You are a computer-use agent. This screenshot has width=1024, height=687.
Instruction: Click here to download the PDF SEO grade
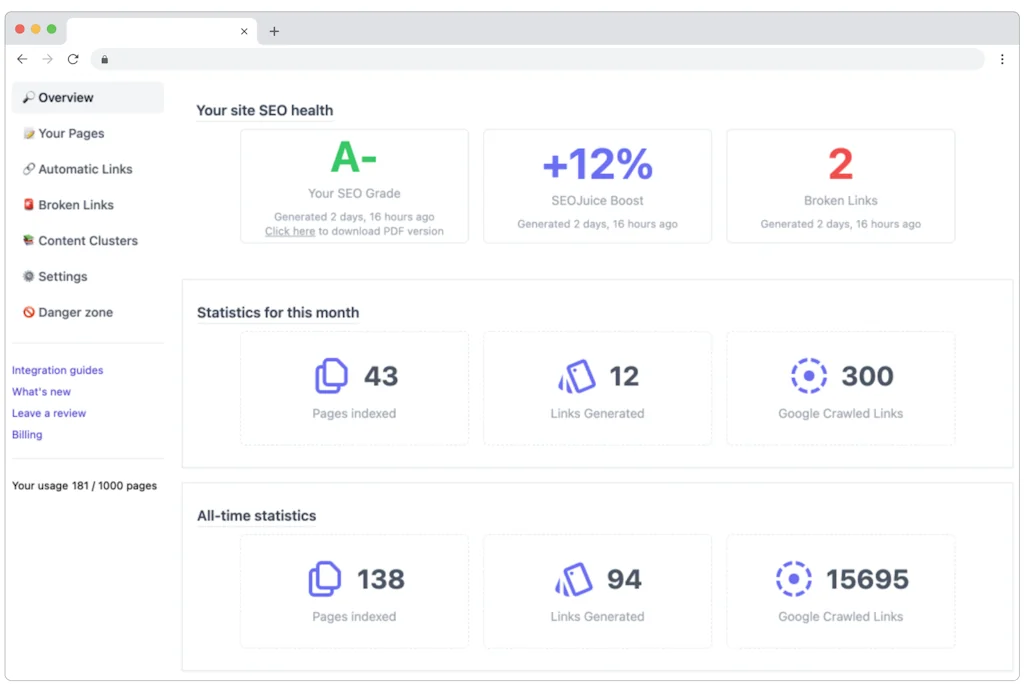coord(289,231)
